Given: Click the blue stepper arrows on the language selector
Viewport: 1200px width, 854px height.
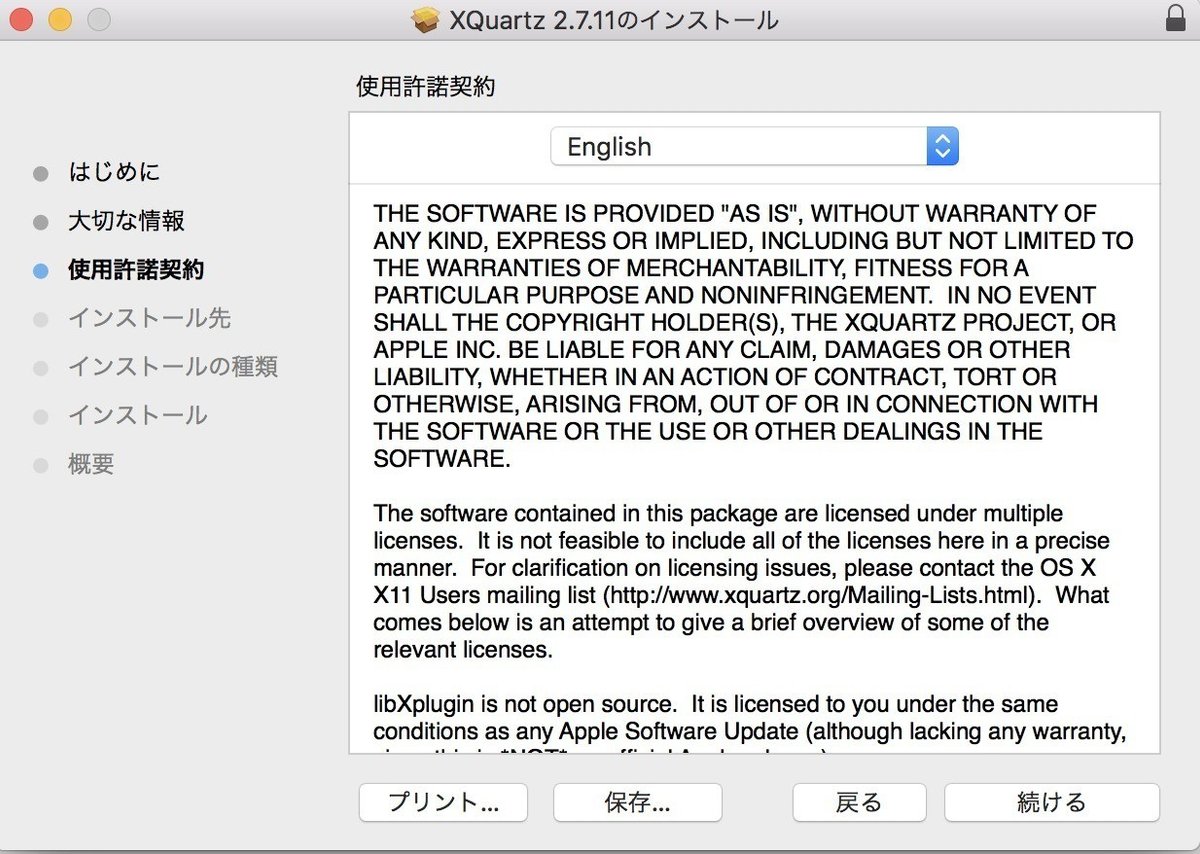Looking at the screenshot, I should (941, 146).
